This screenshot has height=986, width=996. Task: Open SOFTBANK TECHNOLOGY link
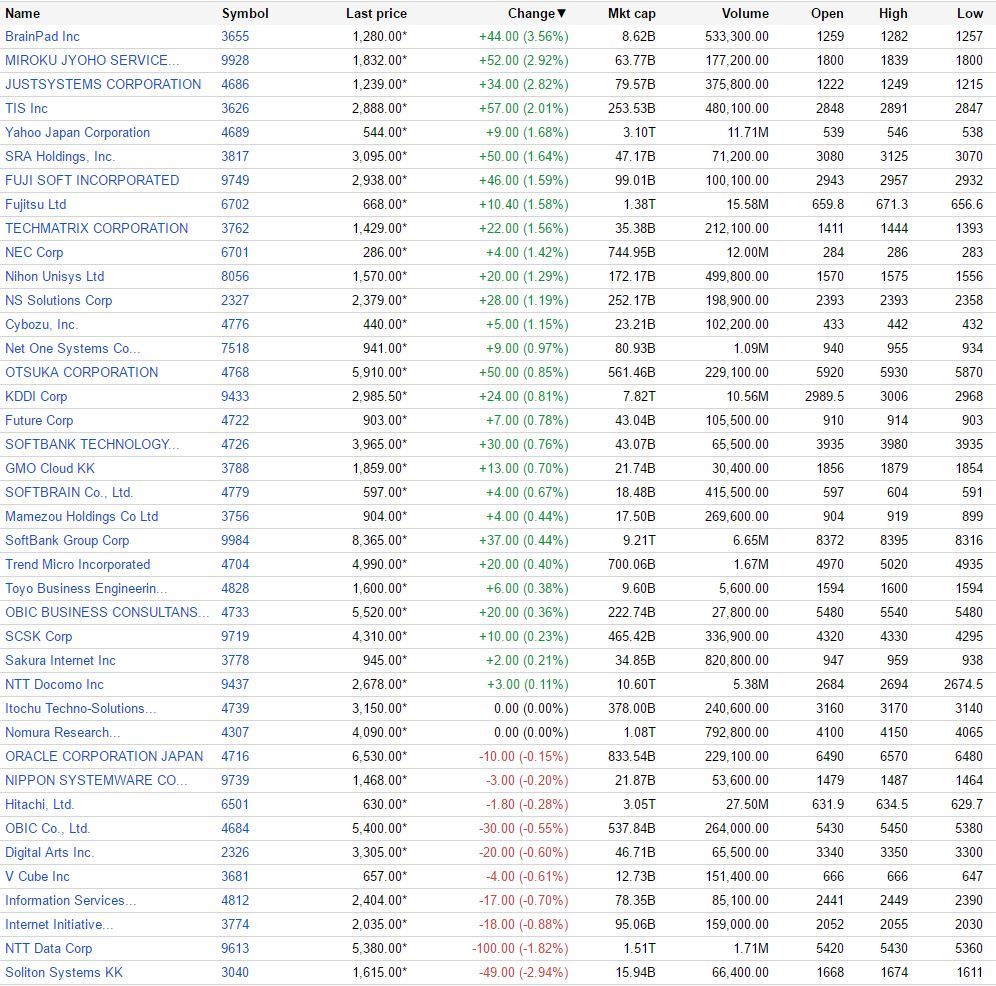(92, 445)
